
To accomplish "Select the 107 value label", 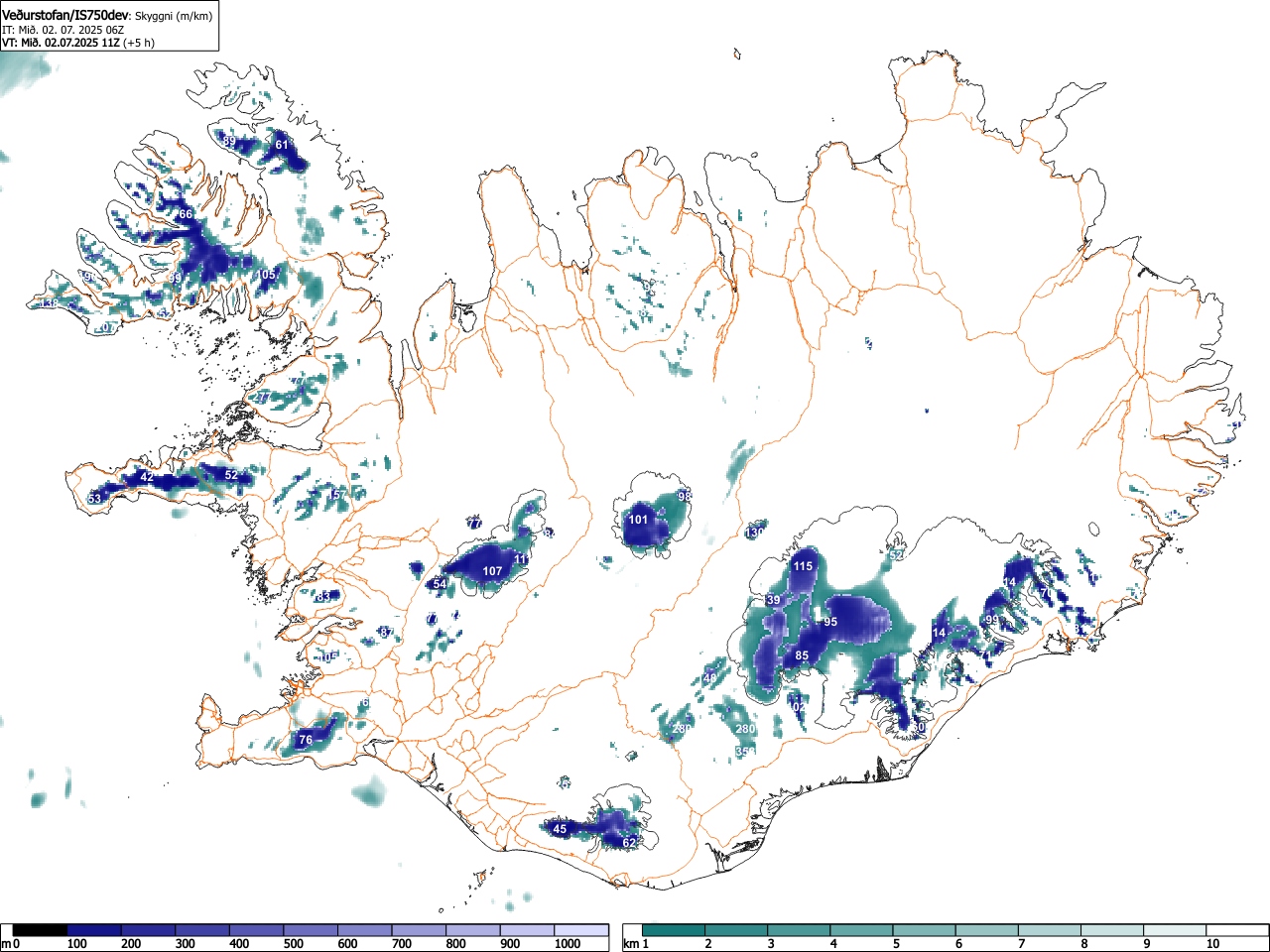I will click(492, 571).
